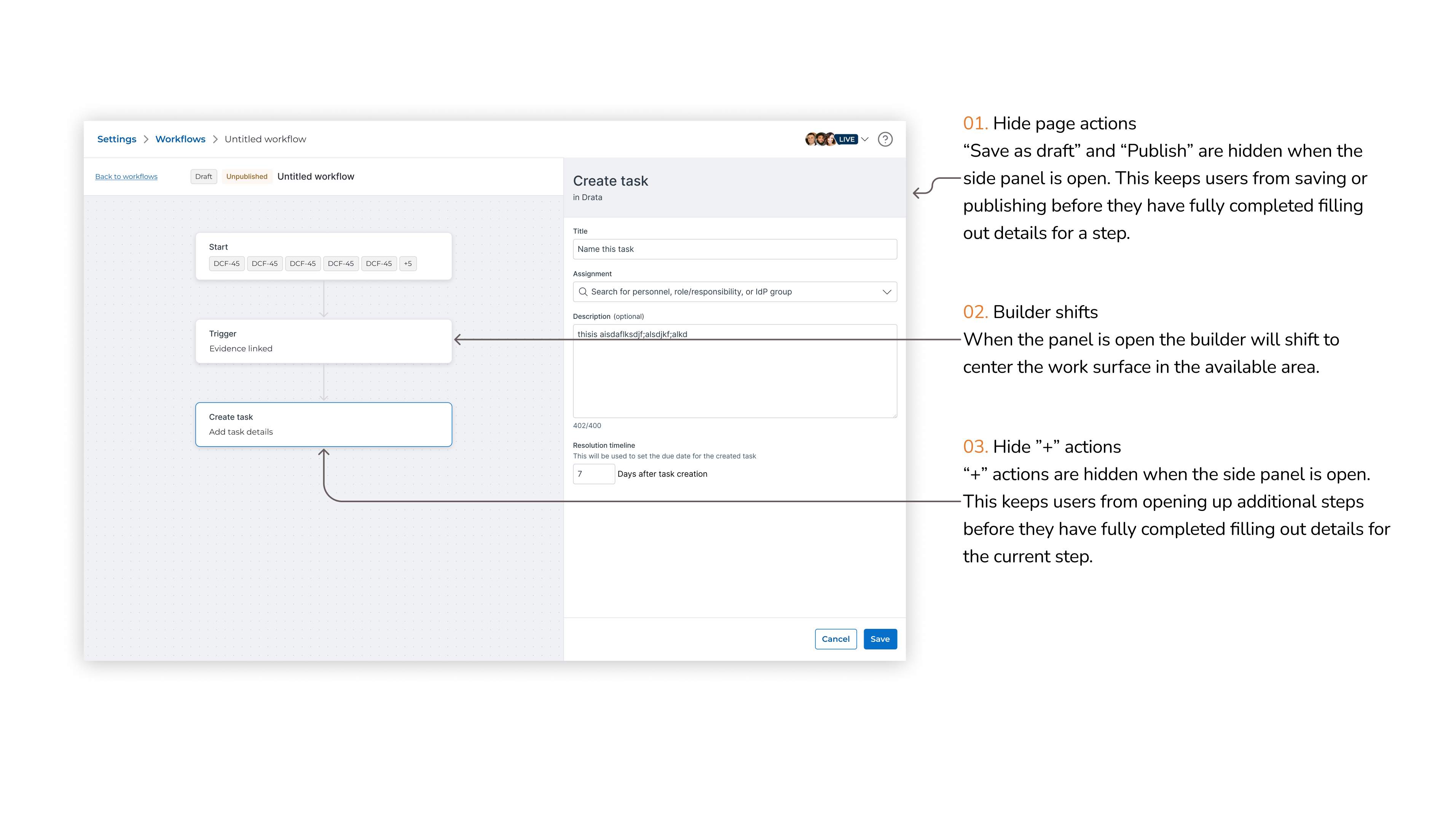Click the Settings breadcrumb
Screen dimensions: 1451x840
[x=117, y=139]
